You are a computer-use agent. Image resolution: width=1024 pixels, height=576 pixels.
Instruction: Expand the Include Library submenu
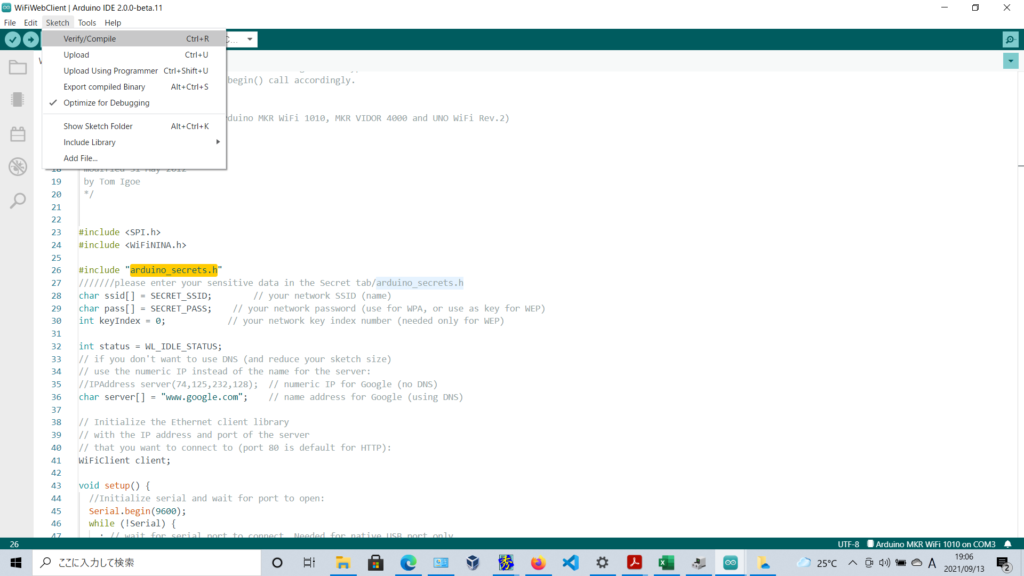[135, 142]
